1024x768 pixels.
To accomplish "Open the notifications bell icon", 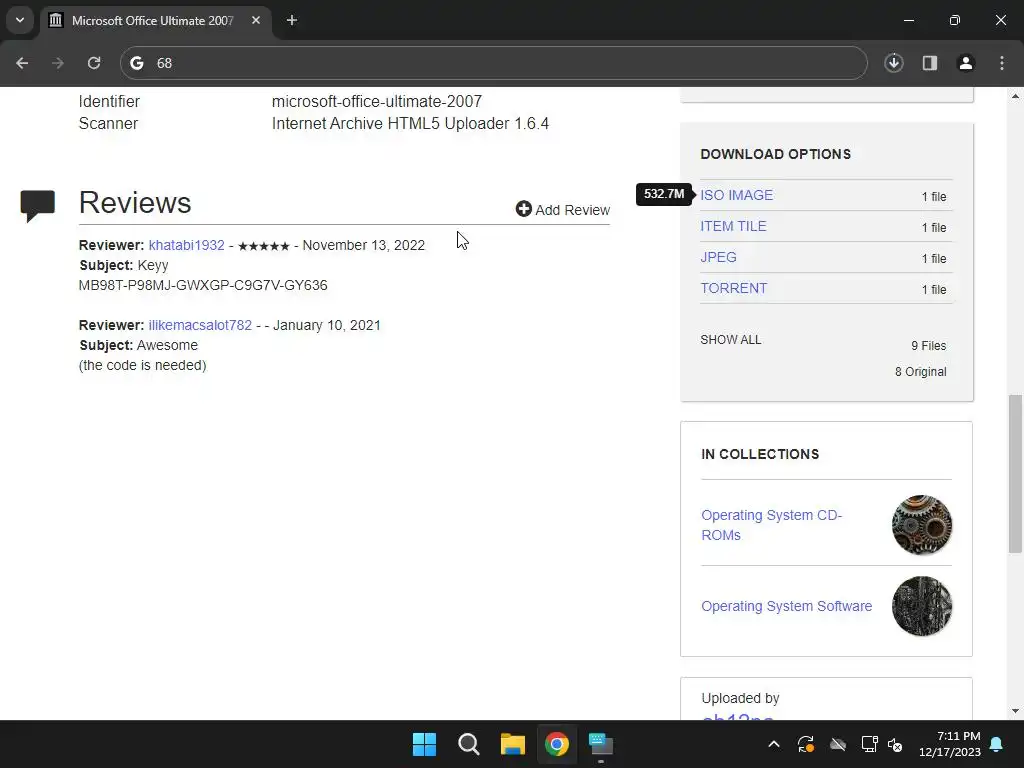I will point(997,744).
